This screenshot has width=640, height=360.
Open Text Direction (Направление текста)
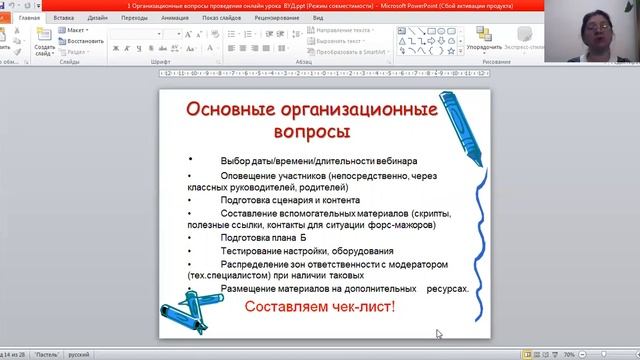(341, 30)
